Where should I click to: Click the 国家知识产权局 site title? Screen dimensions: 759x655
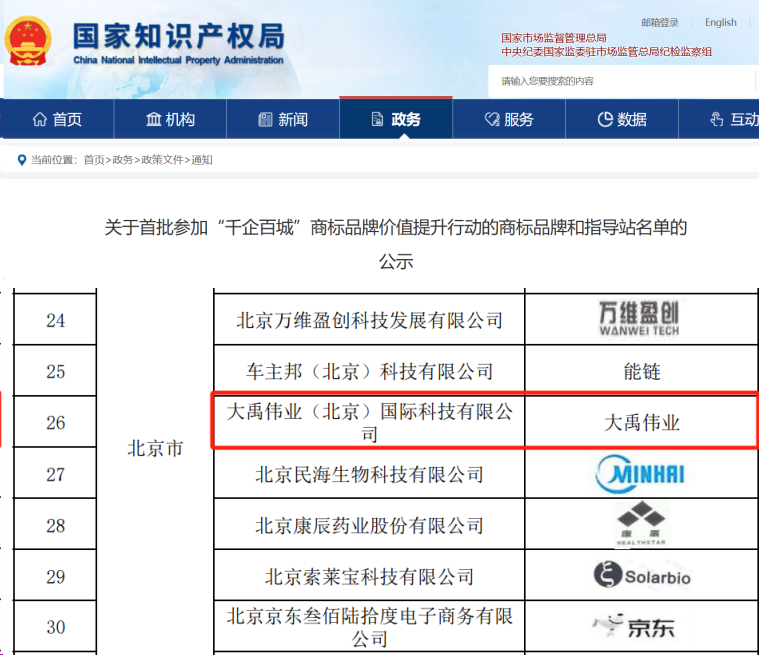click(x=179, y=36)
